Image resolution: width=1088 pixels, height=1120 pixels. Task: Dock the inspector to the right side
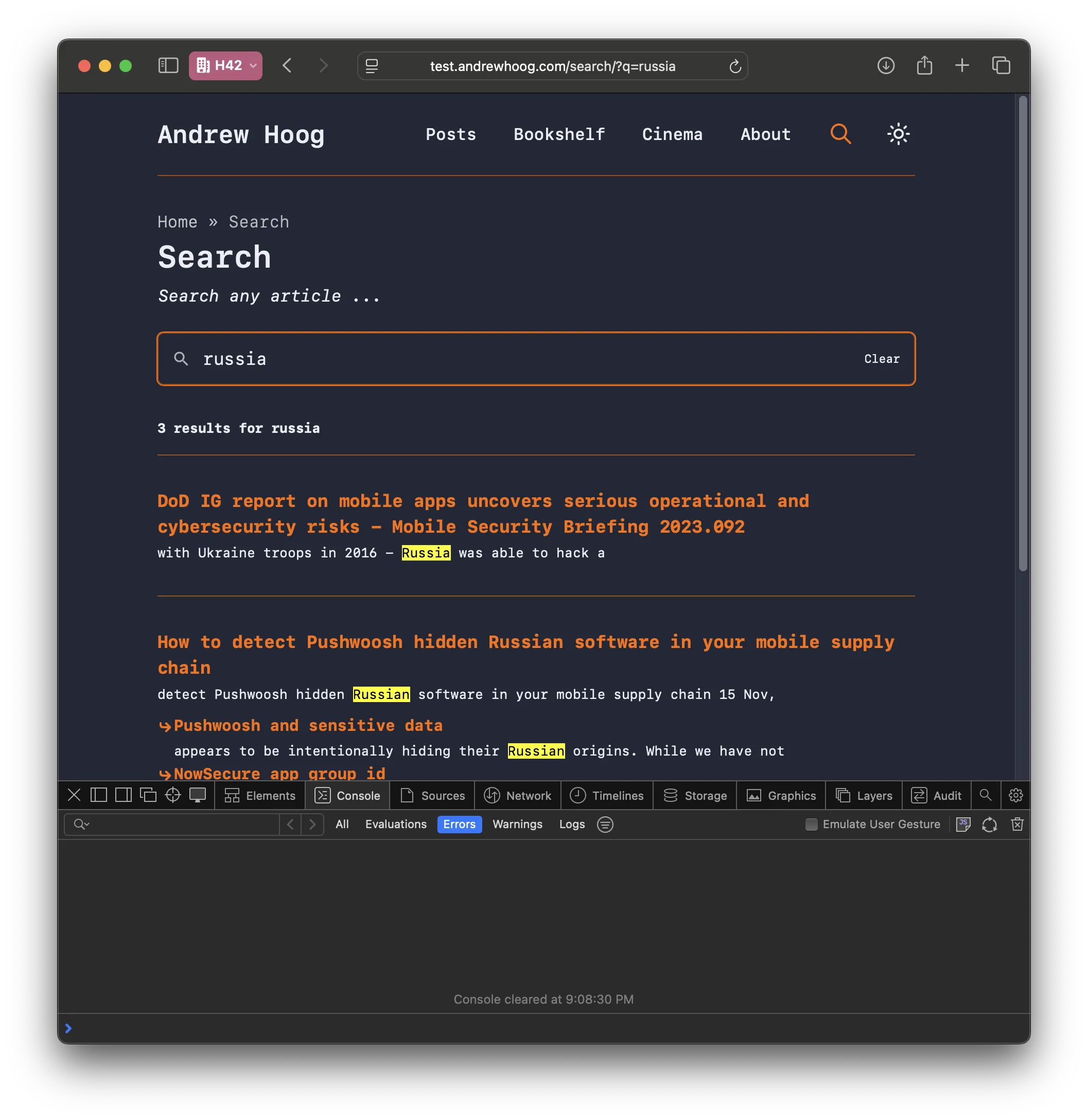[x=123, y=795]
